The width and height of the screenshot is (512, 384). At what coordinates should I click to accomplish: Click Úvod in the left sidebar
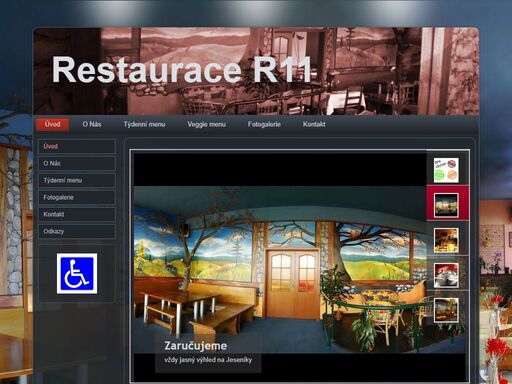click(x=77, y=146)
